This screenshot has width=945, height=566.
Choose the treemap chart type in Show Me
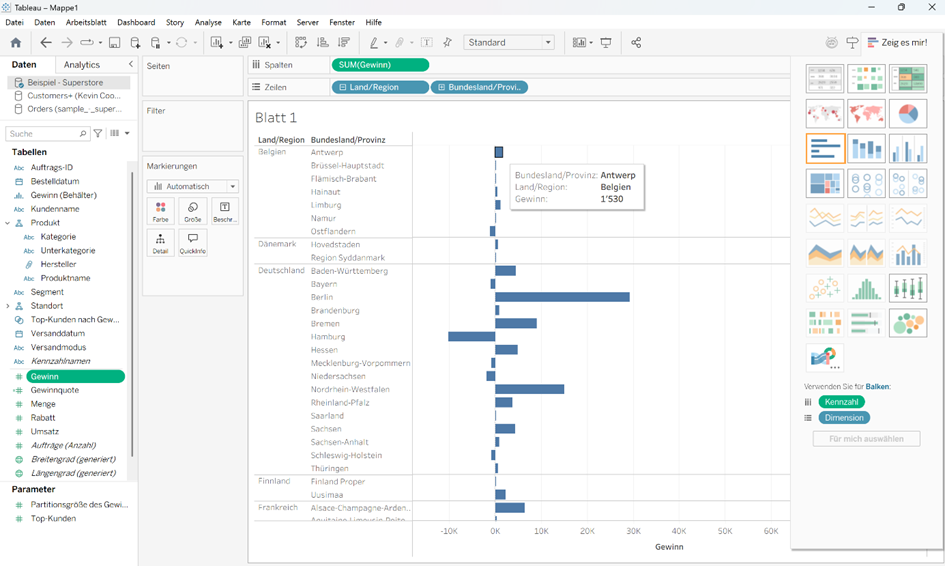[x=825, y=183]
